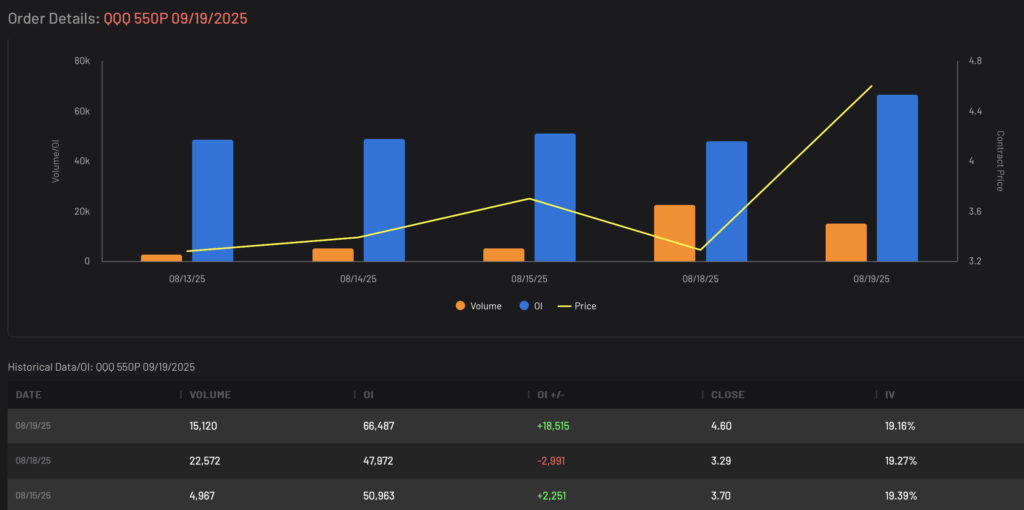Click volume value 22,572

204,461
